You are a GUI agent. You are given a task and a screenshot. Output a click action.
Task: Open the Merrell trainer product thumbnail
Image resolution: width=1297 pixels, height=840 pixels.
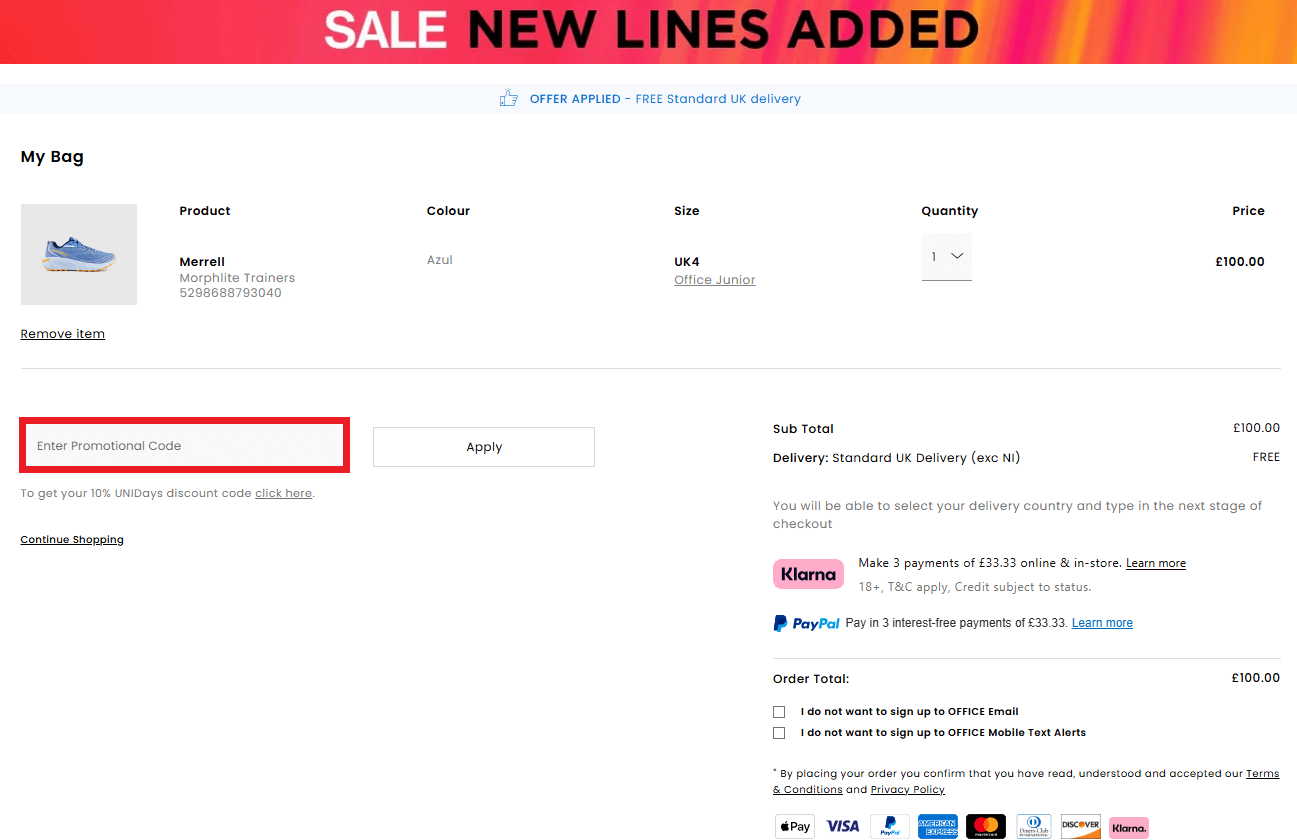[79, 254]
